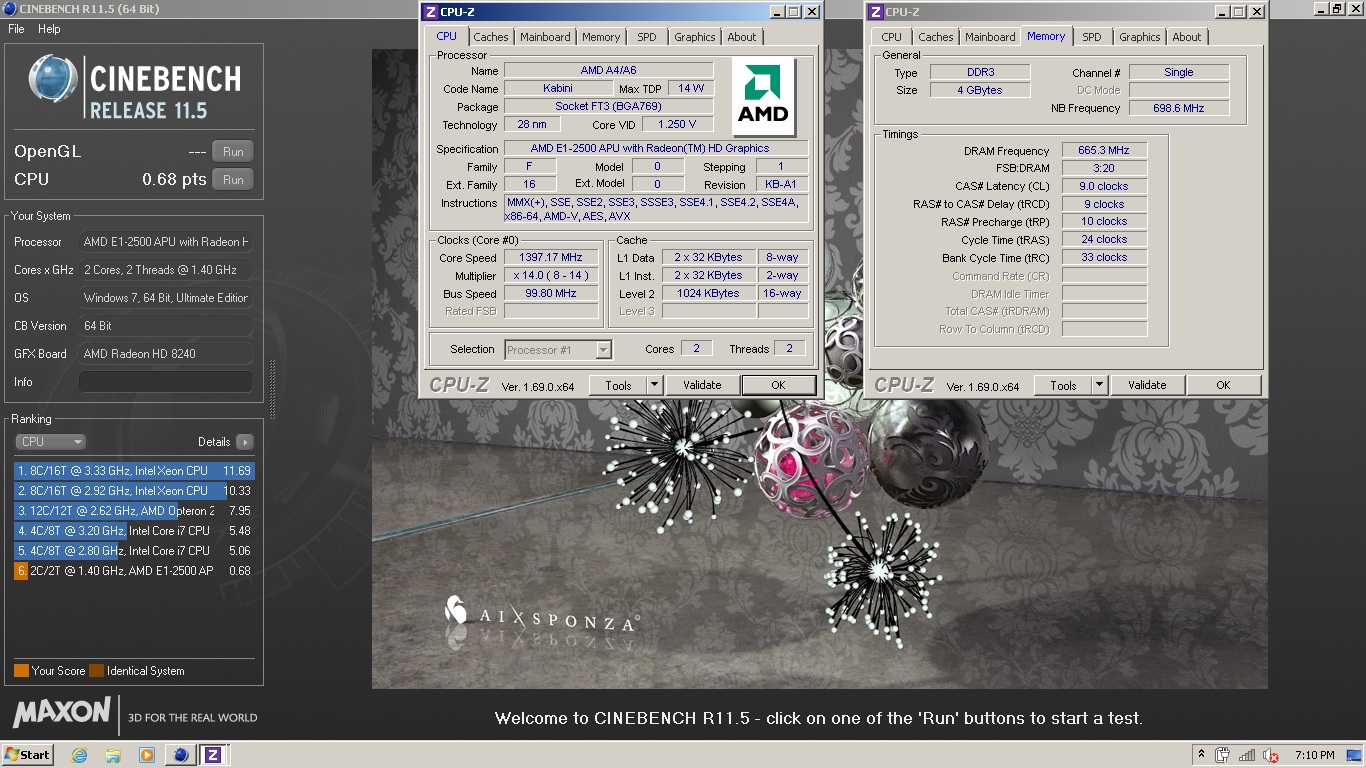
Task: Click the Info input field
Action: tap(166, 382)
